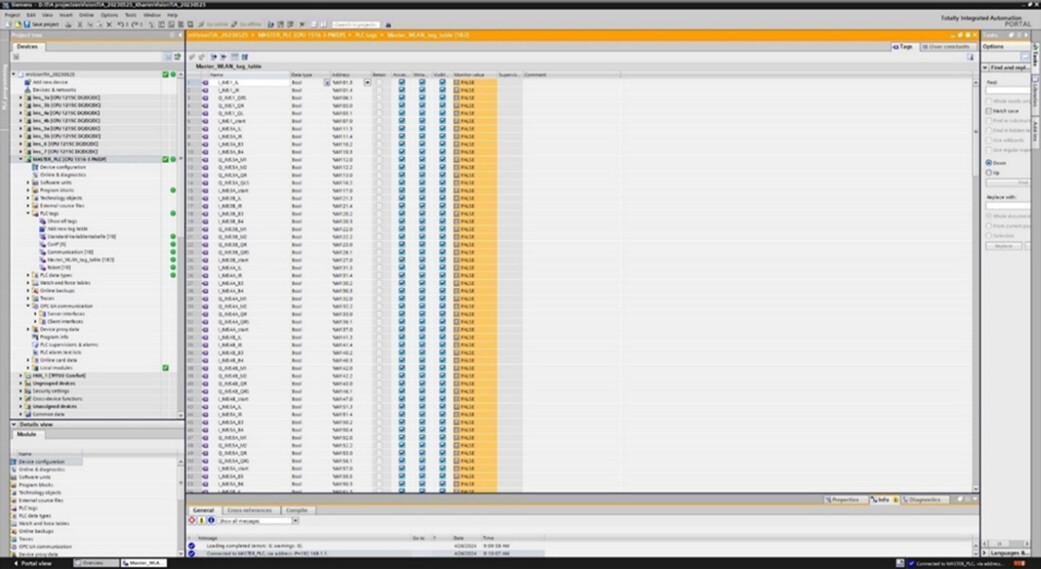Click the Replace button
This screenshot has height=569, width=1041.
tap(1003, 246)
